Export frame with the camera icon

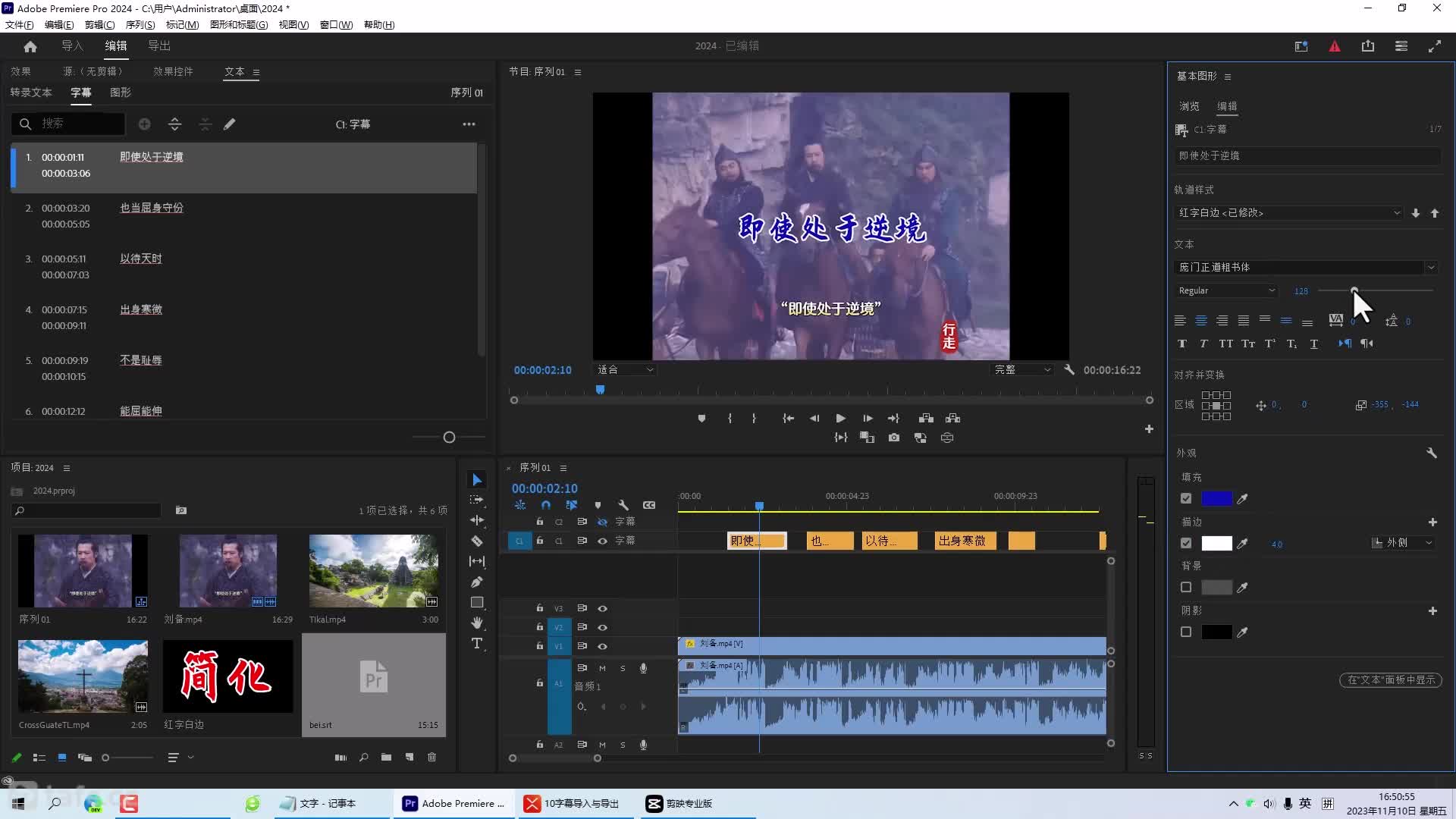[894, 438]
